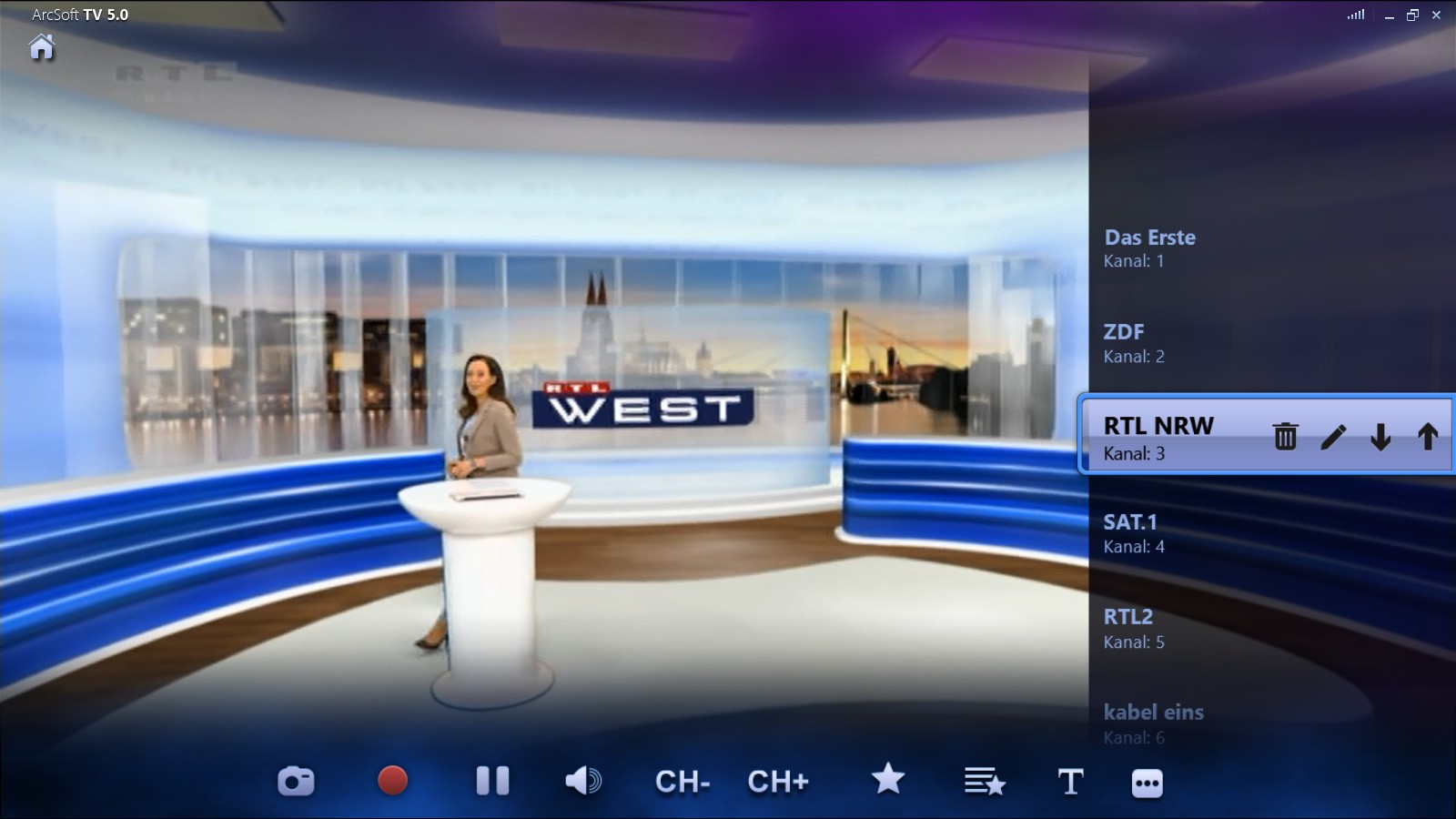The image size is (1456, 819).
Task: Select ZDF channel
Action: pyautogui.click(x=1272, y=343)
